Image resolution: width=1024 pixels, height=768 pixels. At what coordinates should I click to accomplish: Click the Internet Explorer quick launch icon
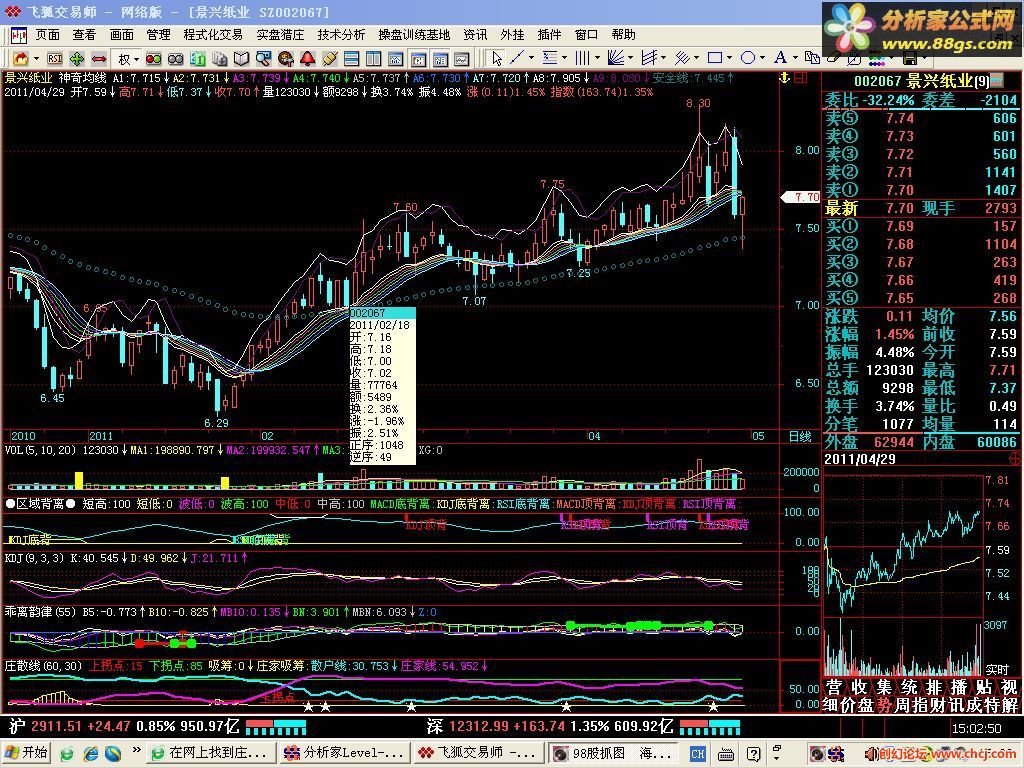point(91,754)
